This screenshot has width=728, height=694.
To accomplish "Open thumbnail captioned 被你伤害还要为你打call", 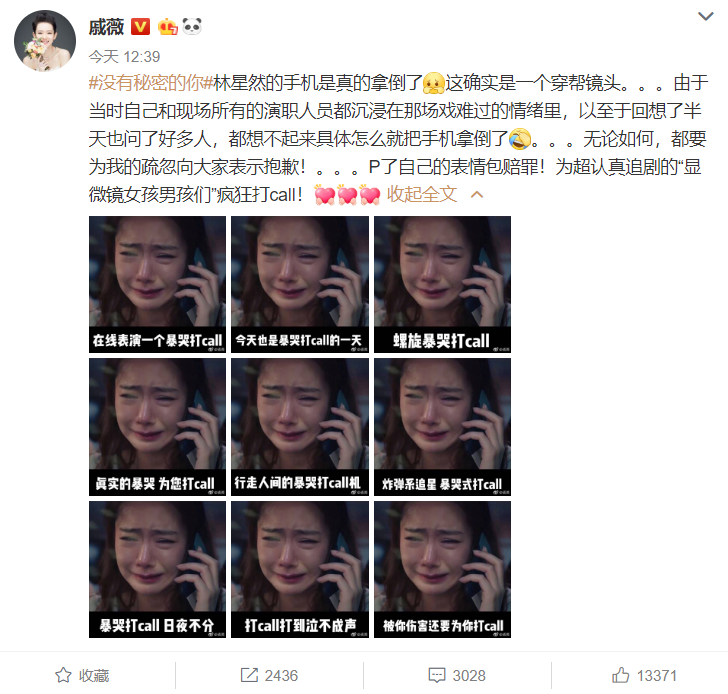I will tap(442, 569).
